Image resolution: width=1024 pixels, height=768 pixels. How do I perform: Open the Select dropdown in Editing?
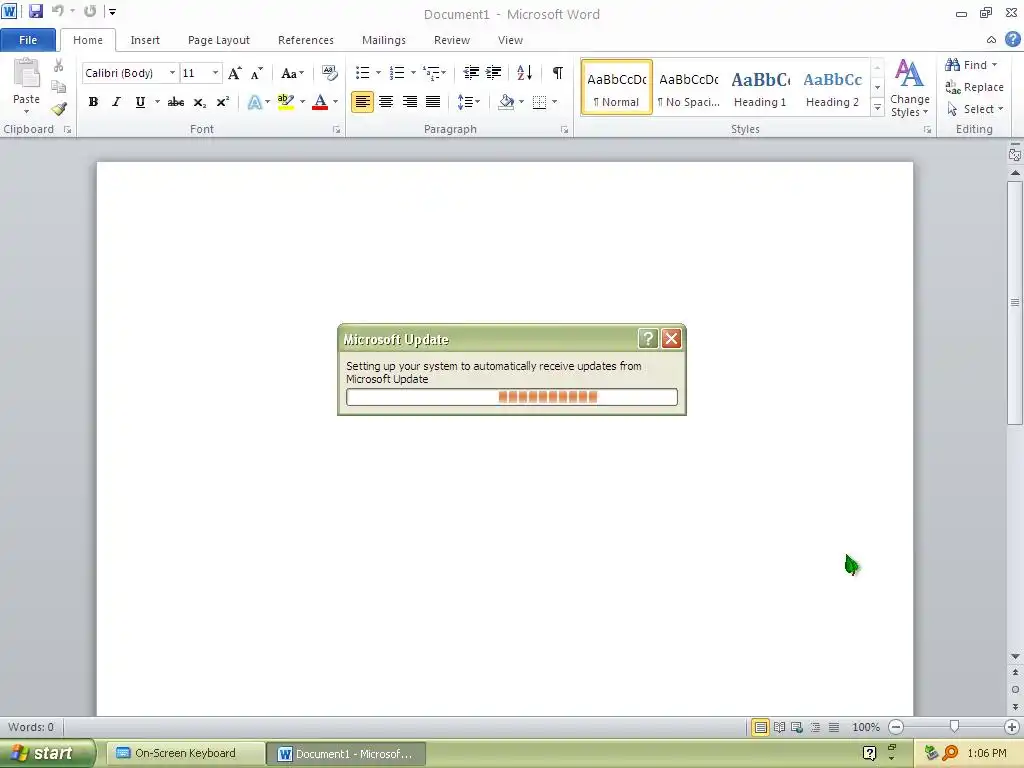(x=975, y=109)
